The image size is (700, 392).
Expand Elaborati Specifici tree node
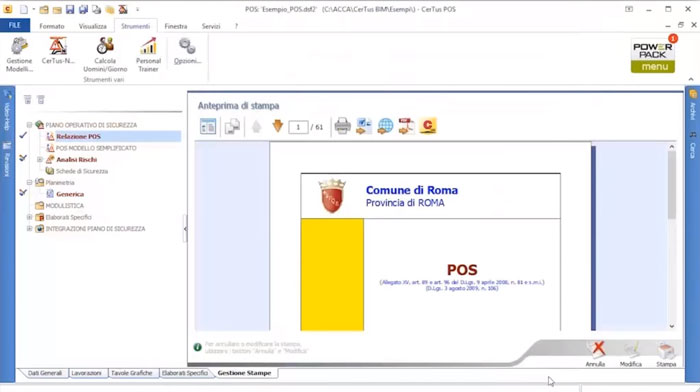click(29, 217)
